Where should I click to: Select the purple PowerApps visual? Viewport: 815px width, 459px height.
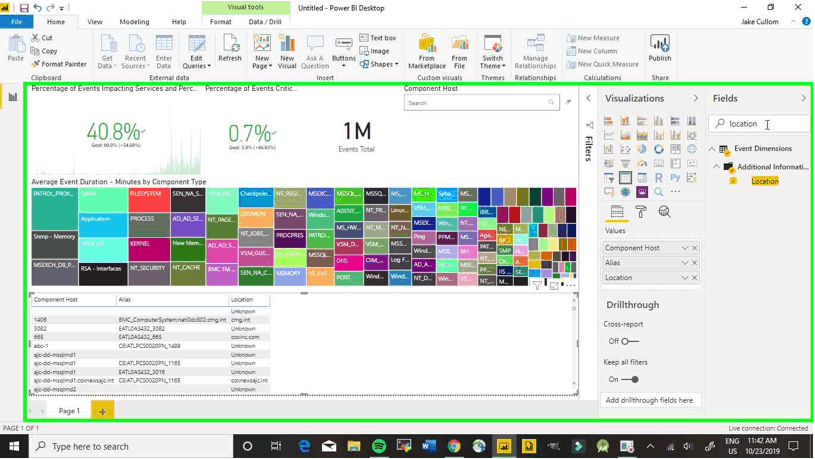pos(642,192)
